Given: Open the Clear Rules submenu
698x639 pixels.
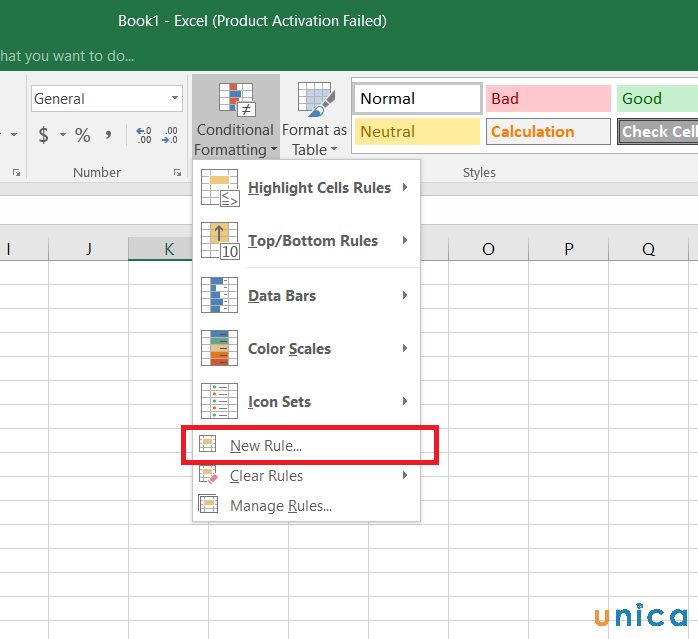Looking at the screenshot, I should pos(266,476).
